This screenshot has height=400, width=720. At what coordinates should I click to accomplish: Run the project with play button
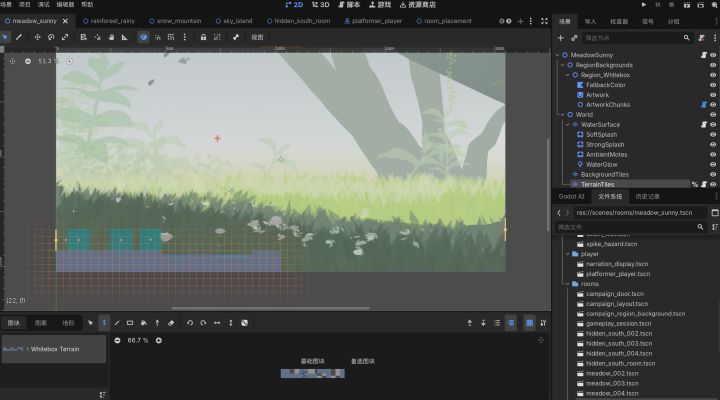(x=644, y=5)
